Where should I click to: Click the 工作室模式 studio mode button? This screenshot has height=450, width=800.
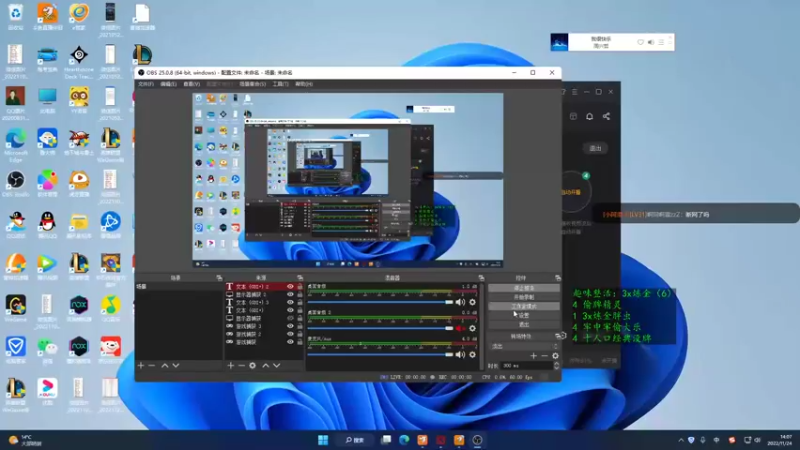(523, 306)
